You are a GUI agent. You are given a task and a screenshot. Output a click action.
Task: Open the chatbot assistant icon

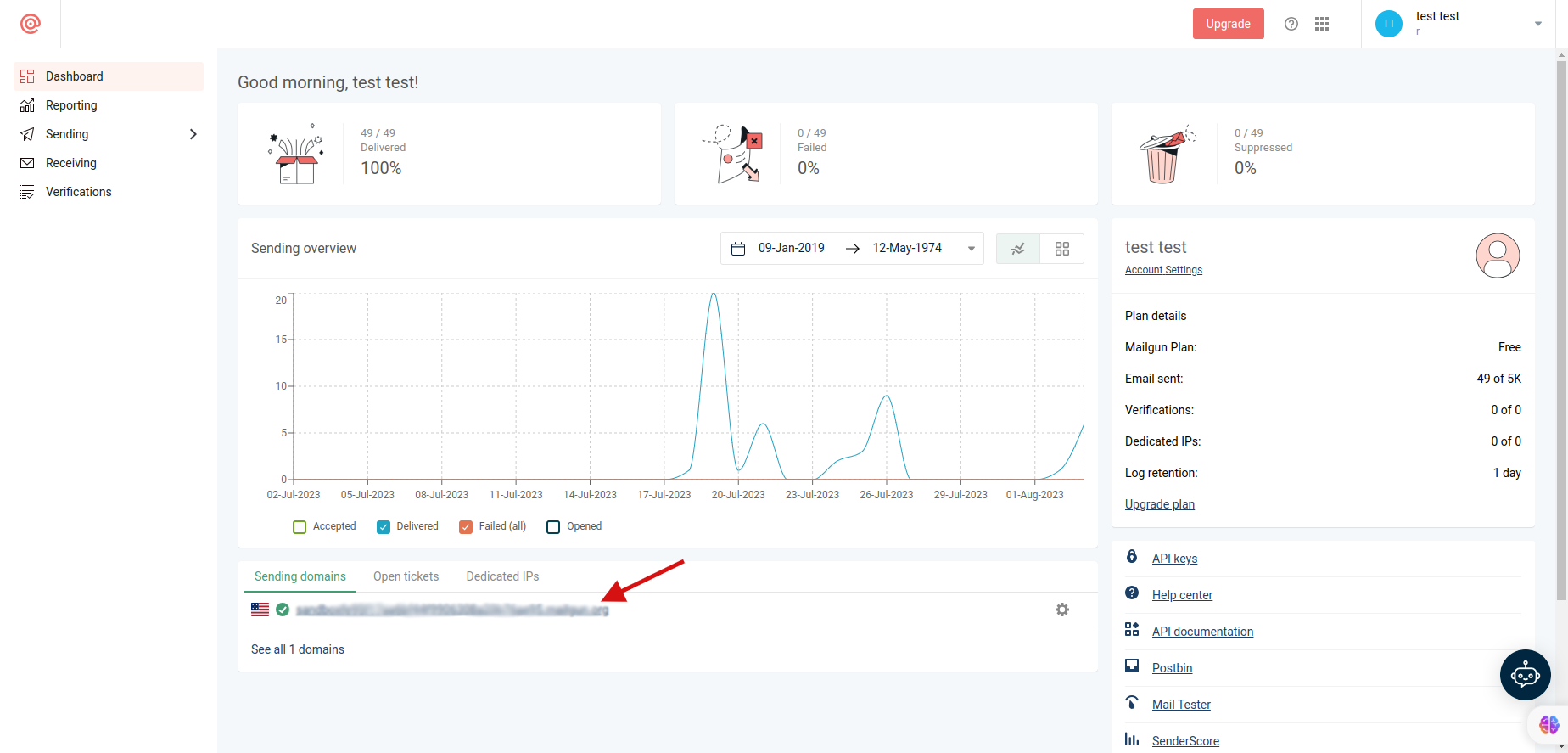coord(1526,675)
